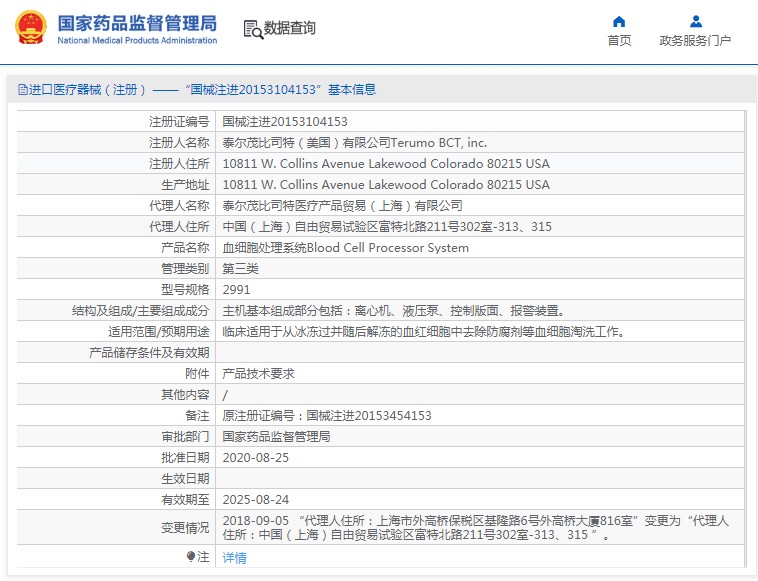The image size is (758, 581).
Task: Select registration number 国械注进20153104153 value
Action: pyautogui.click(x=285, y=121)
